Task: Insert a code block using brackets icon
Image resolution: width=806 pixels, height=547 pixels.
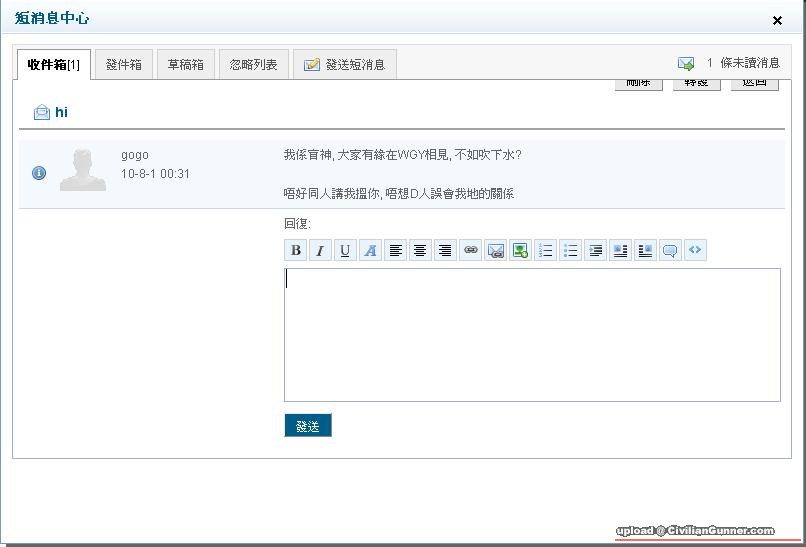Action: 695,250
